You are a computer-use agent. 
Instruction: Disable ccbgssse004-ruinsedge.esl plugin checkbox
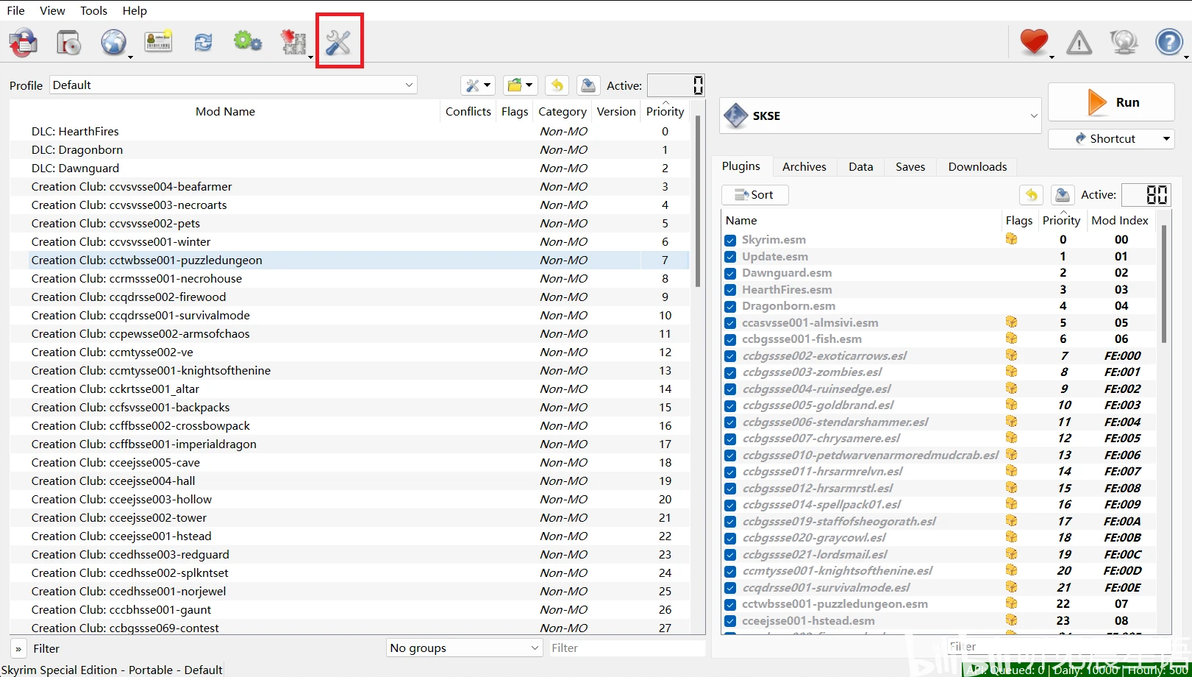(731, 389)
